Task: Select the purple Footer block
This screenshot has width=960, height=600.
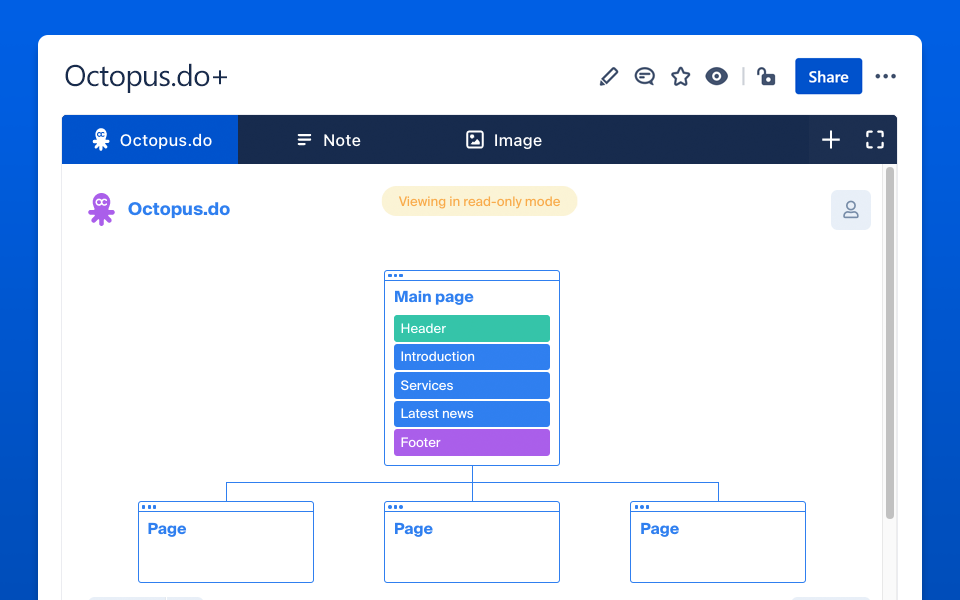Action: (x=472, y=443)
